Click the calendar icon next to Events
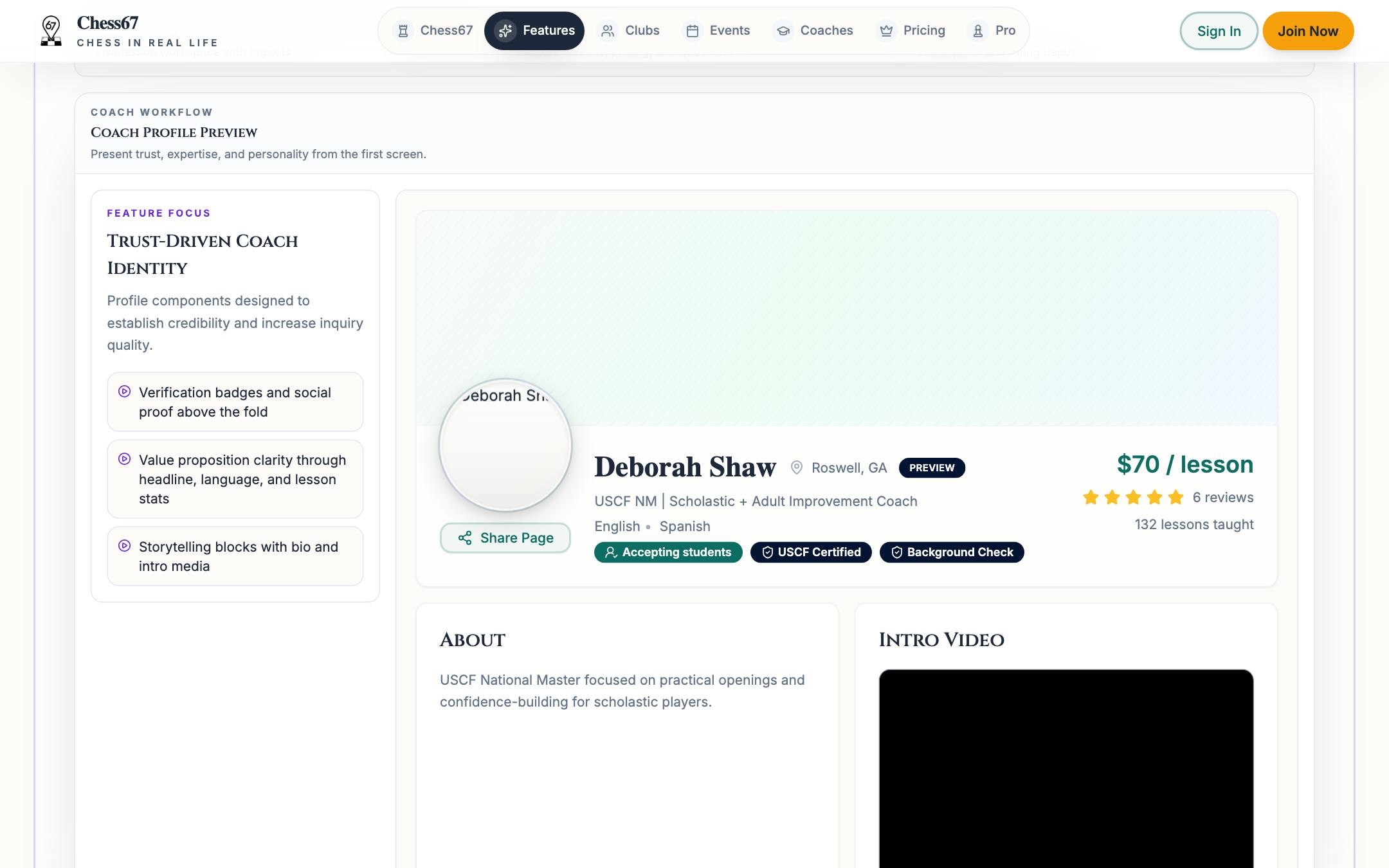Image resolution: width=1389 pixels, height=868 pixels. click(693, 31)
